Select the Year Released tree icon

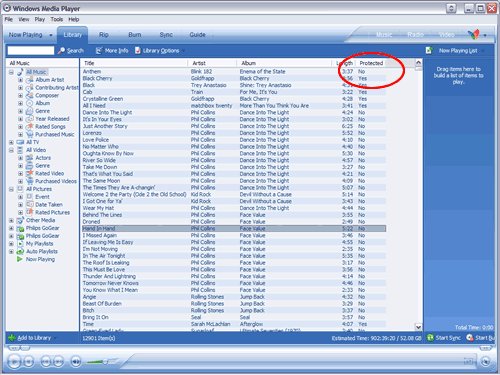pyautogui.click(x=30, y=119)
